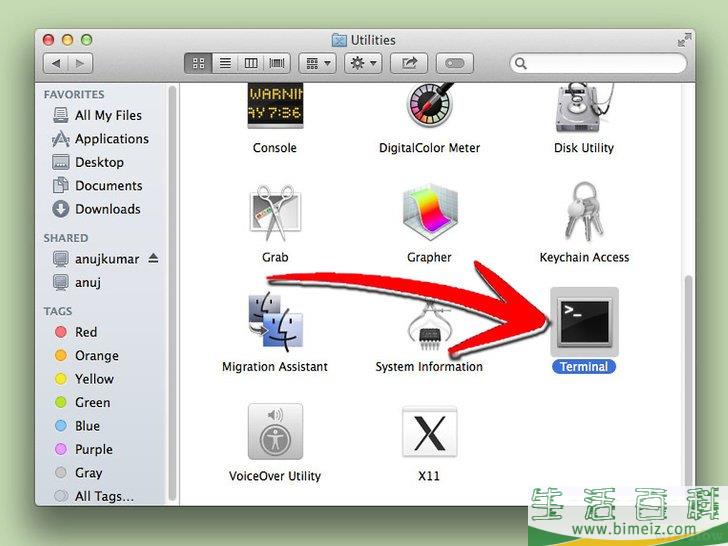Go back with the left arrow button
This screenshot has height=546, width=728.
(x=56, y=63)
